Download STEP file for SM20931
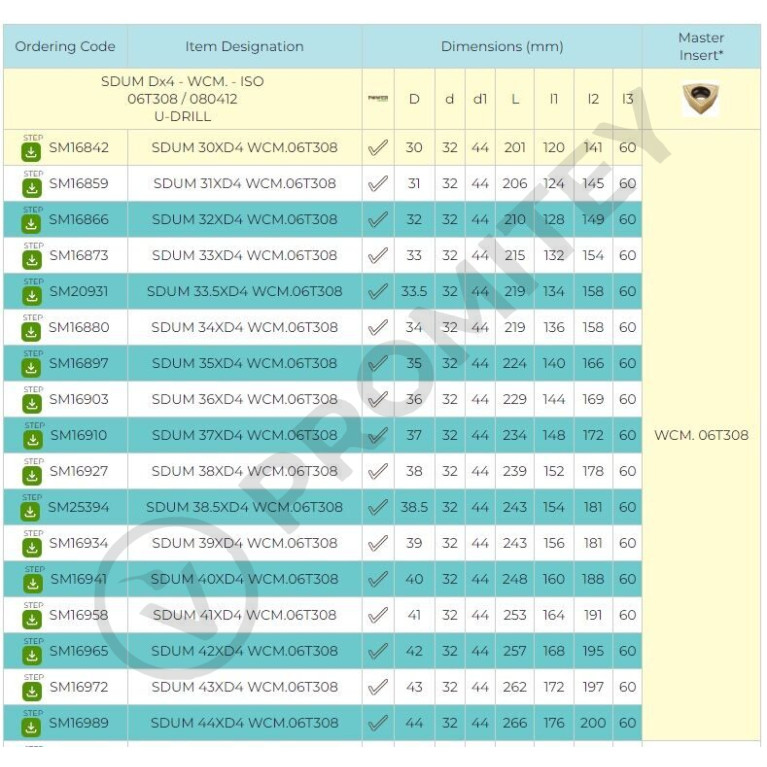This screenshot has width=767, height=767. (32, 296)
